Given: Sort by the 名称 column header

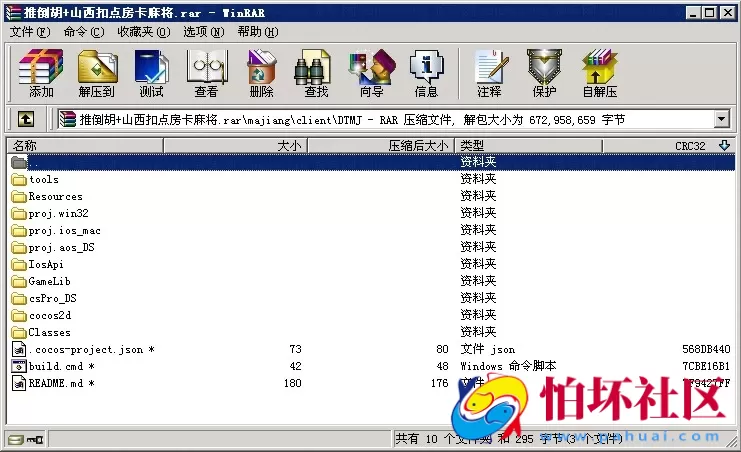Looking at the screenshot, I should (x=85, y=146).
